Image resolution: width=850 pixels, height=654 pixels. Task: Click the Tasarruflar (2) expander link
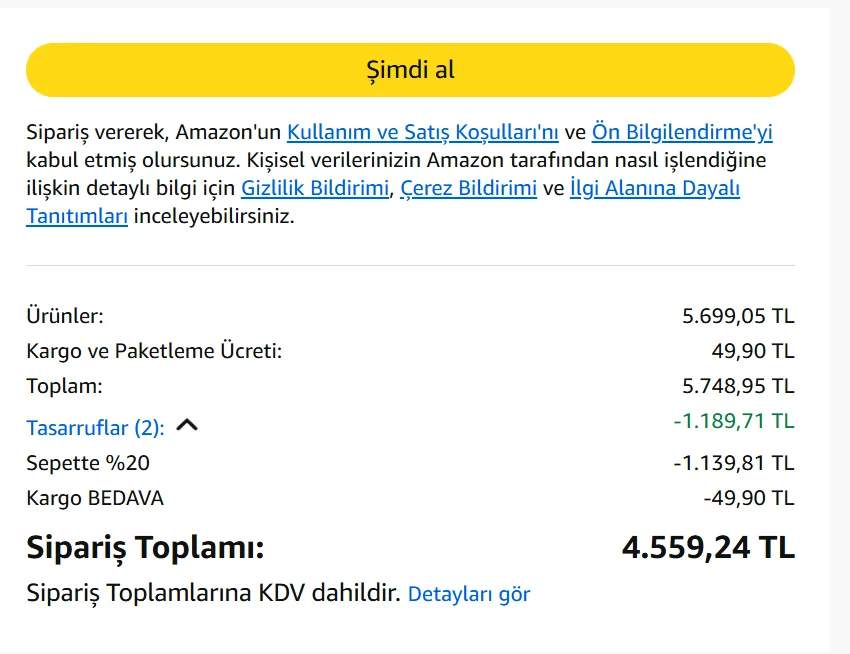click(x=95, y=428)
